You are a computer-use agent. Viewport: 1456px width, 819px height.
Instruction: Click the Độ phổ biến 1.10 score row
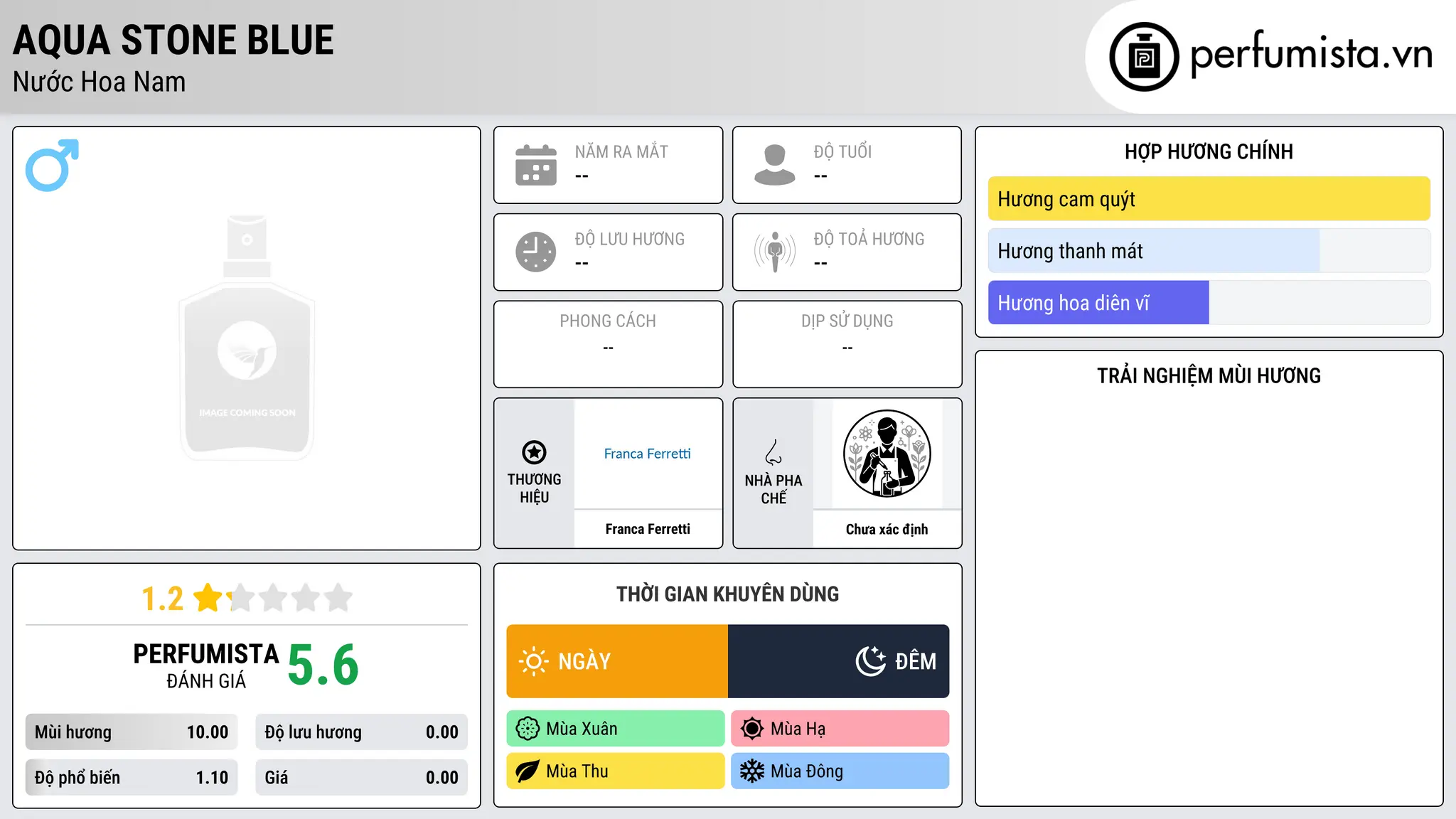(x=132, y=778)
